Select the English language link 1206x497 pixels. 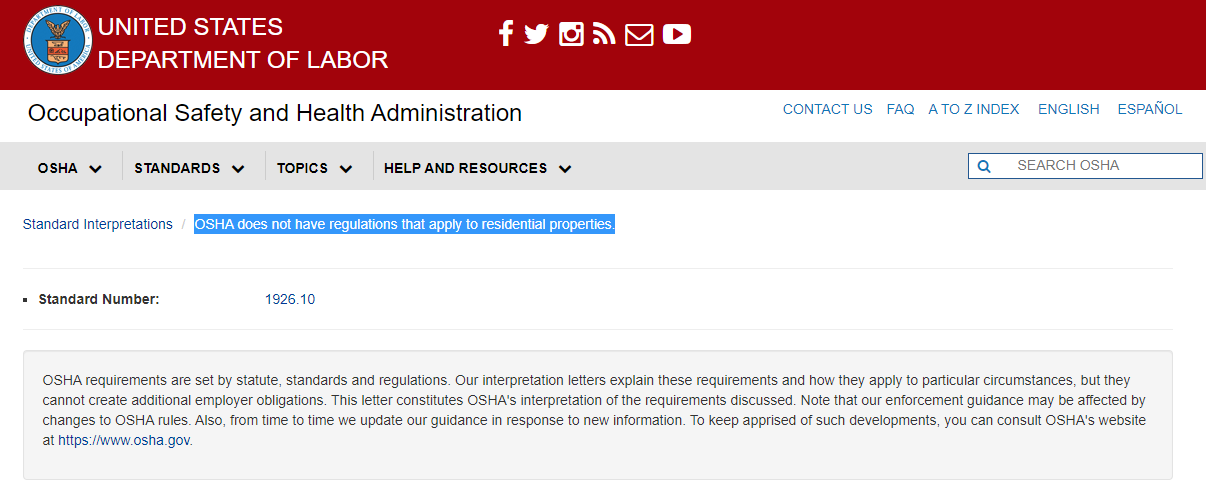click(1068, 109)
